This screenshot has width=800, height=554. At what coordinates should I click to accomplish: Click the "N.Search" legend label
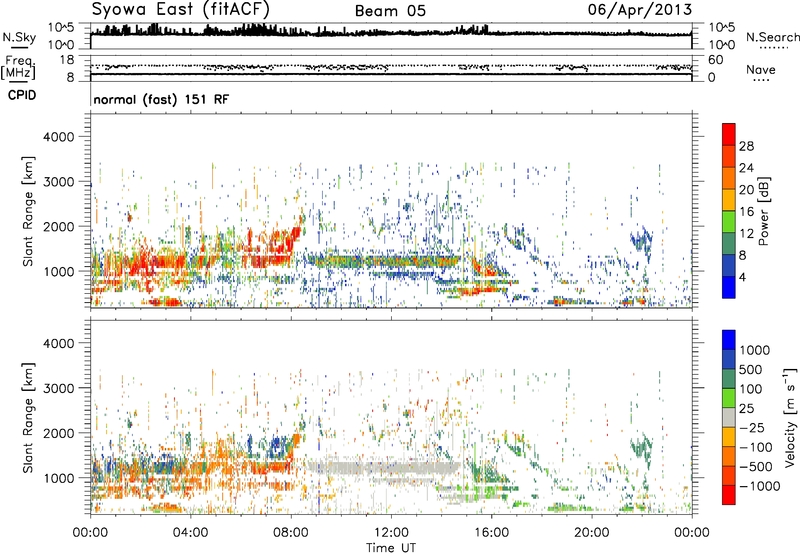[773, 37]
